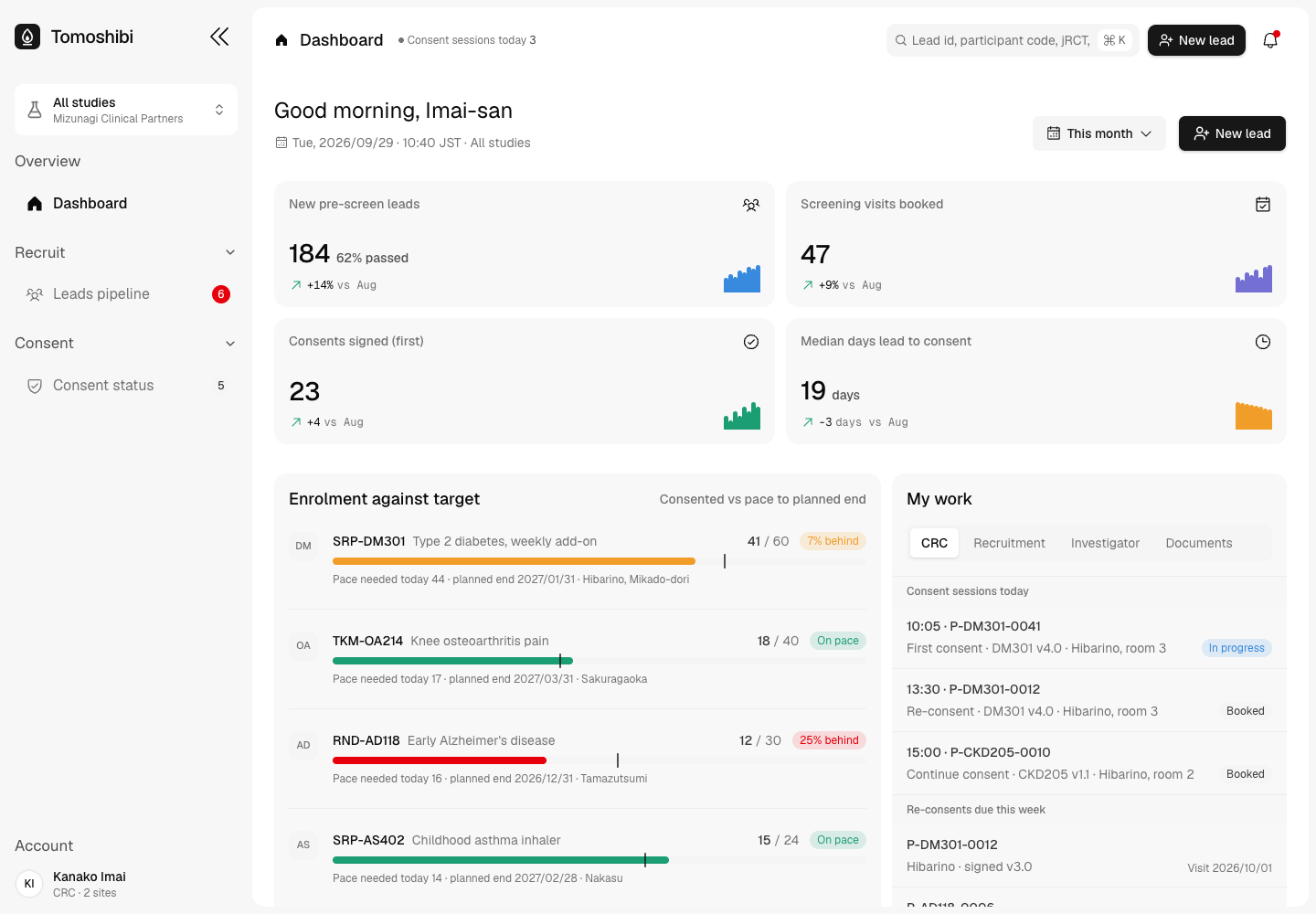Collapse the sidebar with double-chevron icon
Screen dimensions: 1316x914
(219, 37)
